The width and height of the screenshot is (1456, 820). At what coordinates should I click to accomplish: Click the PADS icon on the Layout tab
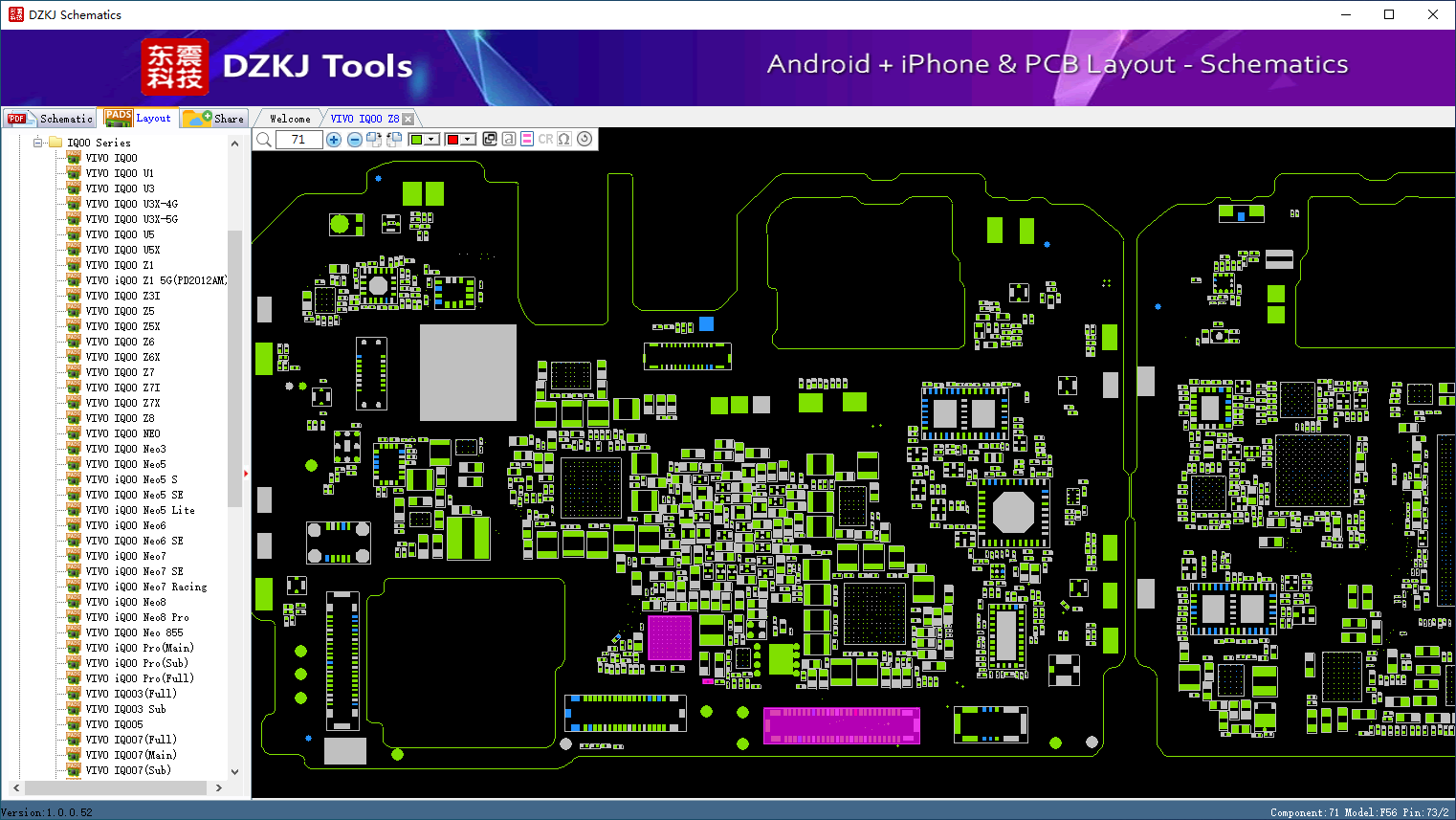pos(119,118)
